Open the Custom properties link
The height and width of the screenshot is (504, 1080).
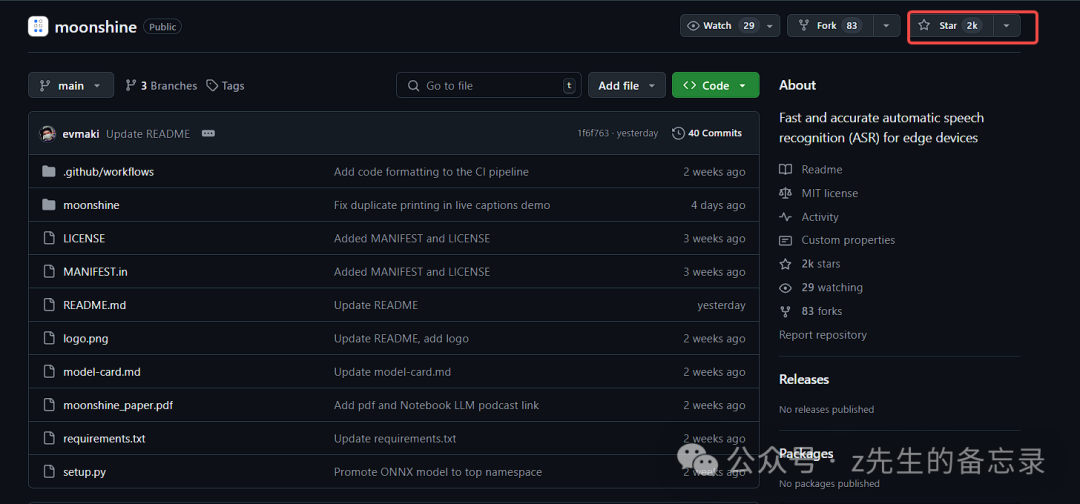848,240
